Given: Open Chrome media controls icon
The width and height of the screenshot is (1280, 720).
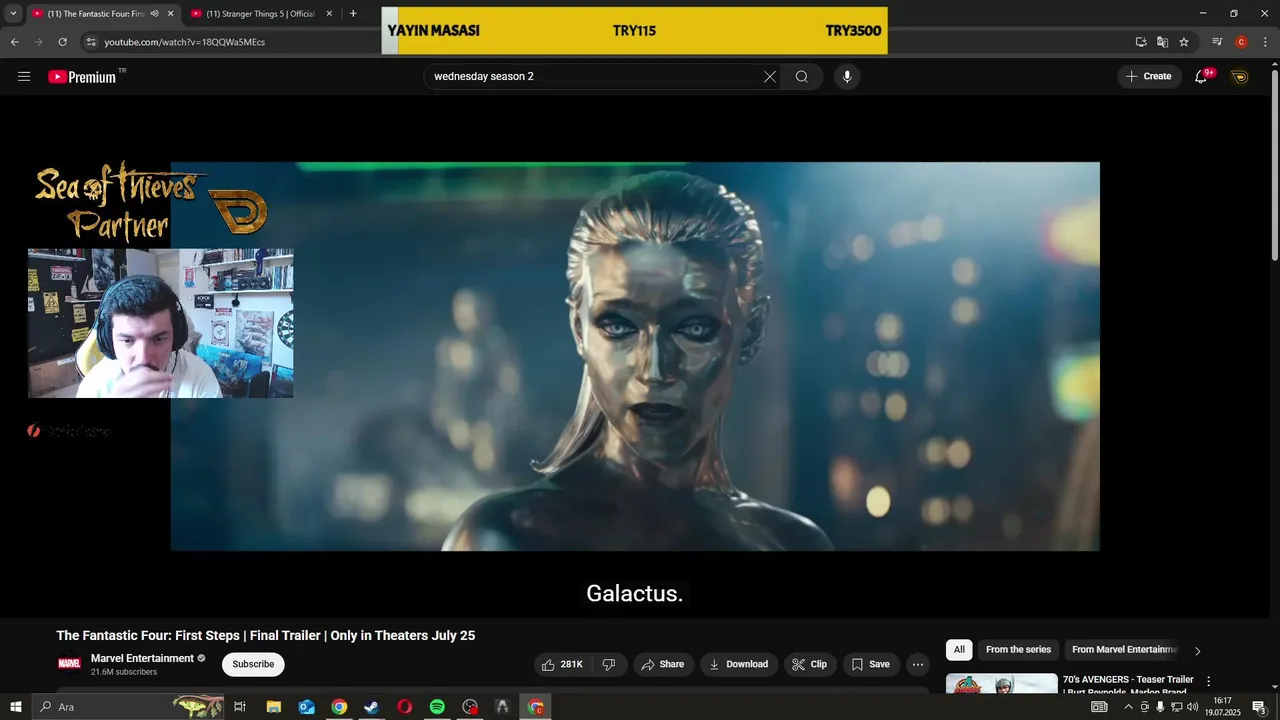Looking at the screenshot, I should pyautogui.click(x=1217, y=42).
